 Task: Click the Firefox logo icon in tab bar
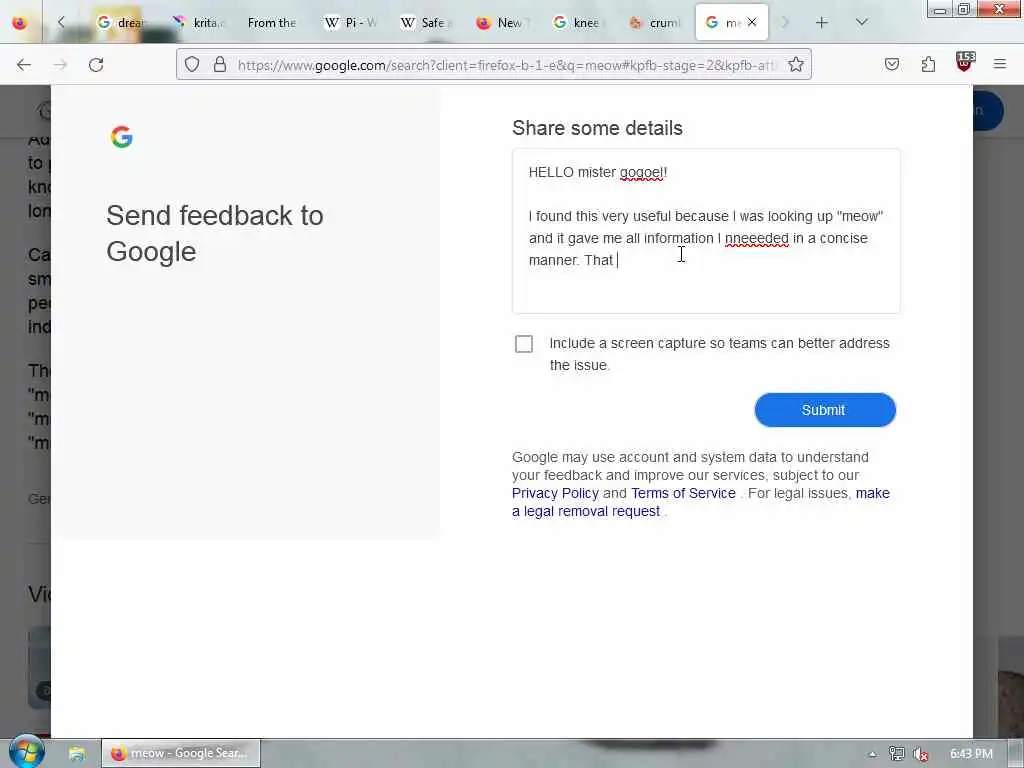pos(20,23)
